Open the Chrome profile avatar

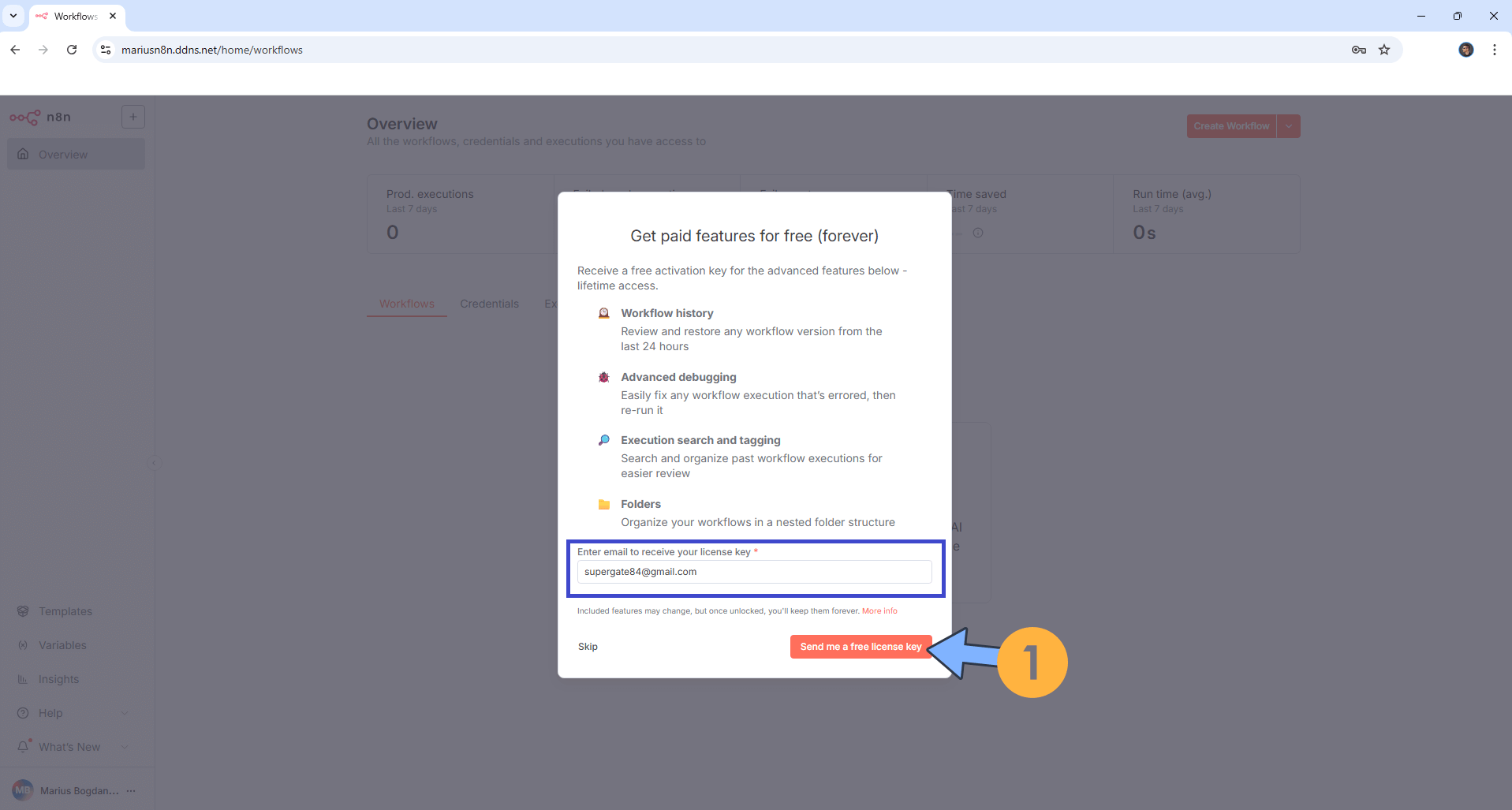pyautogui.click(x=1466, y=50)
